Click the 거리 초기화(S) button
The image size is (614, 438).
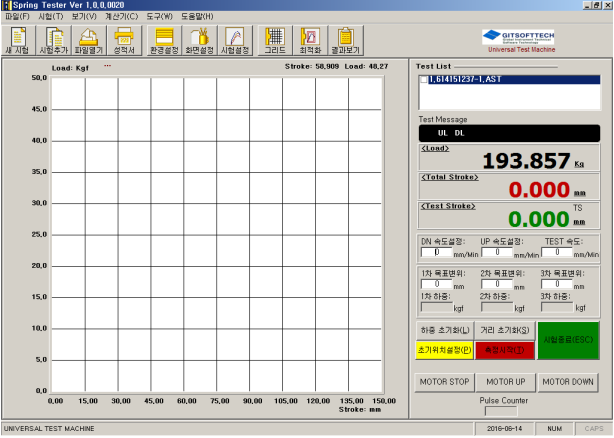(x=505, y=330)
